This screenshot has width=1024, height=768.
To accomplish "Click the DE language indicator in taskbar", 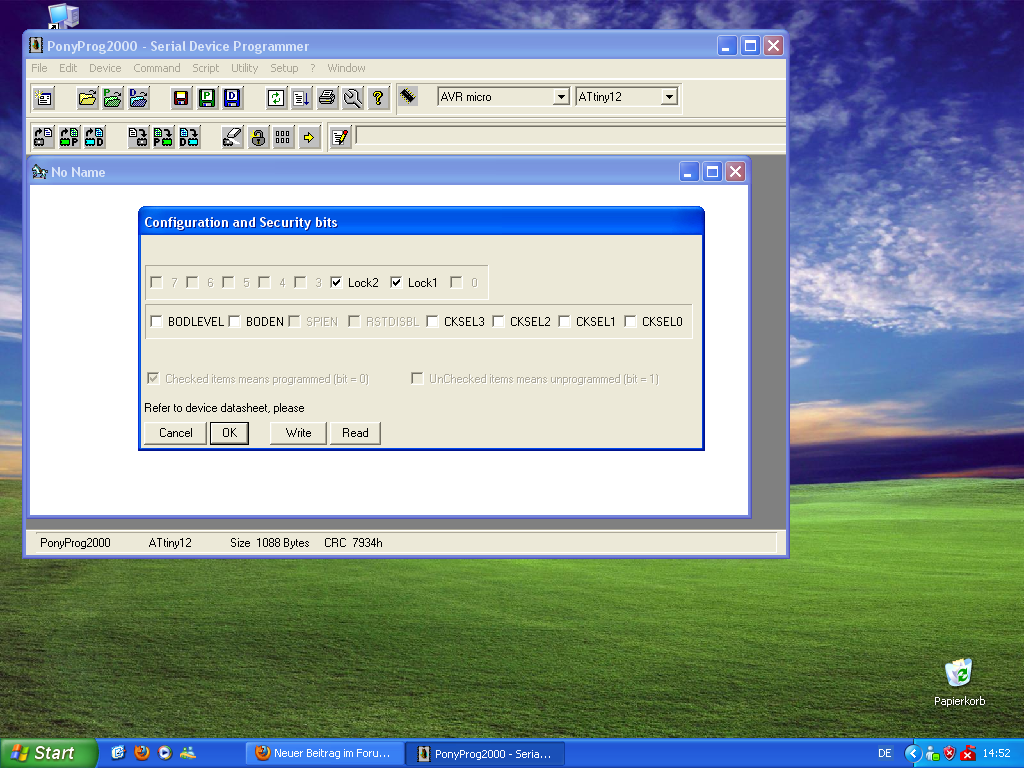I will 885,753.
